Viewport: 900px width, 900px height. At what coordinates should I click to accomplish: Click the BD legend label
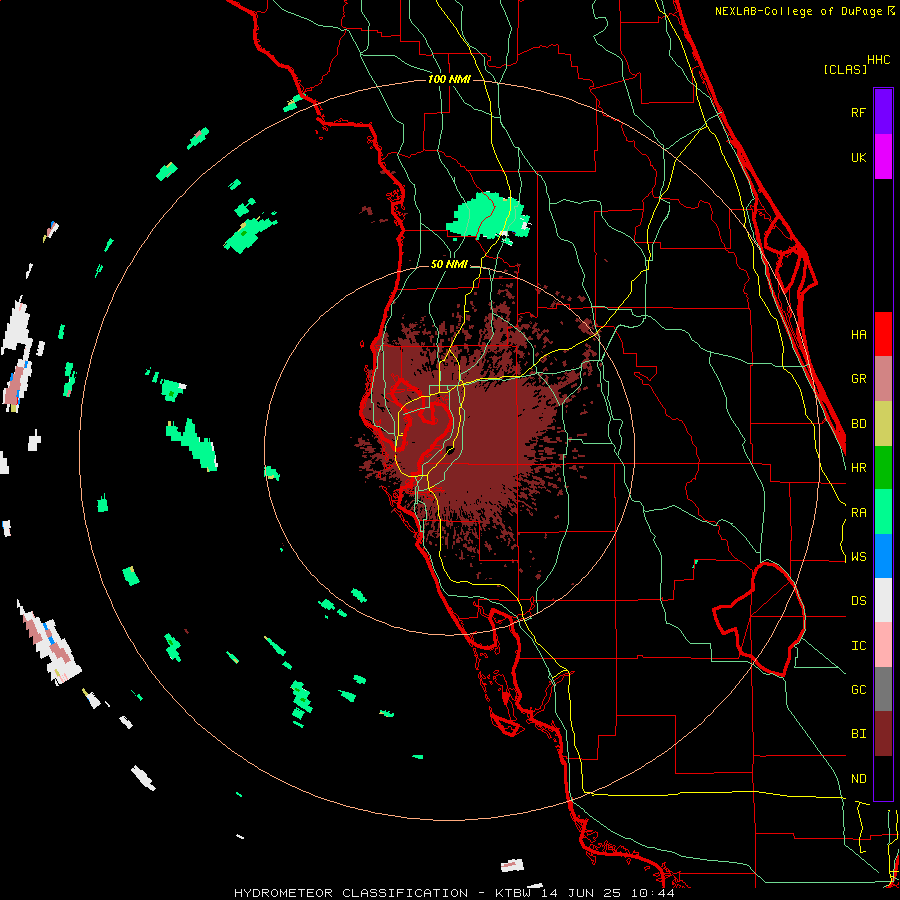point(858,424)
